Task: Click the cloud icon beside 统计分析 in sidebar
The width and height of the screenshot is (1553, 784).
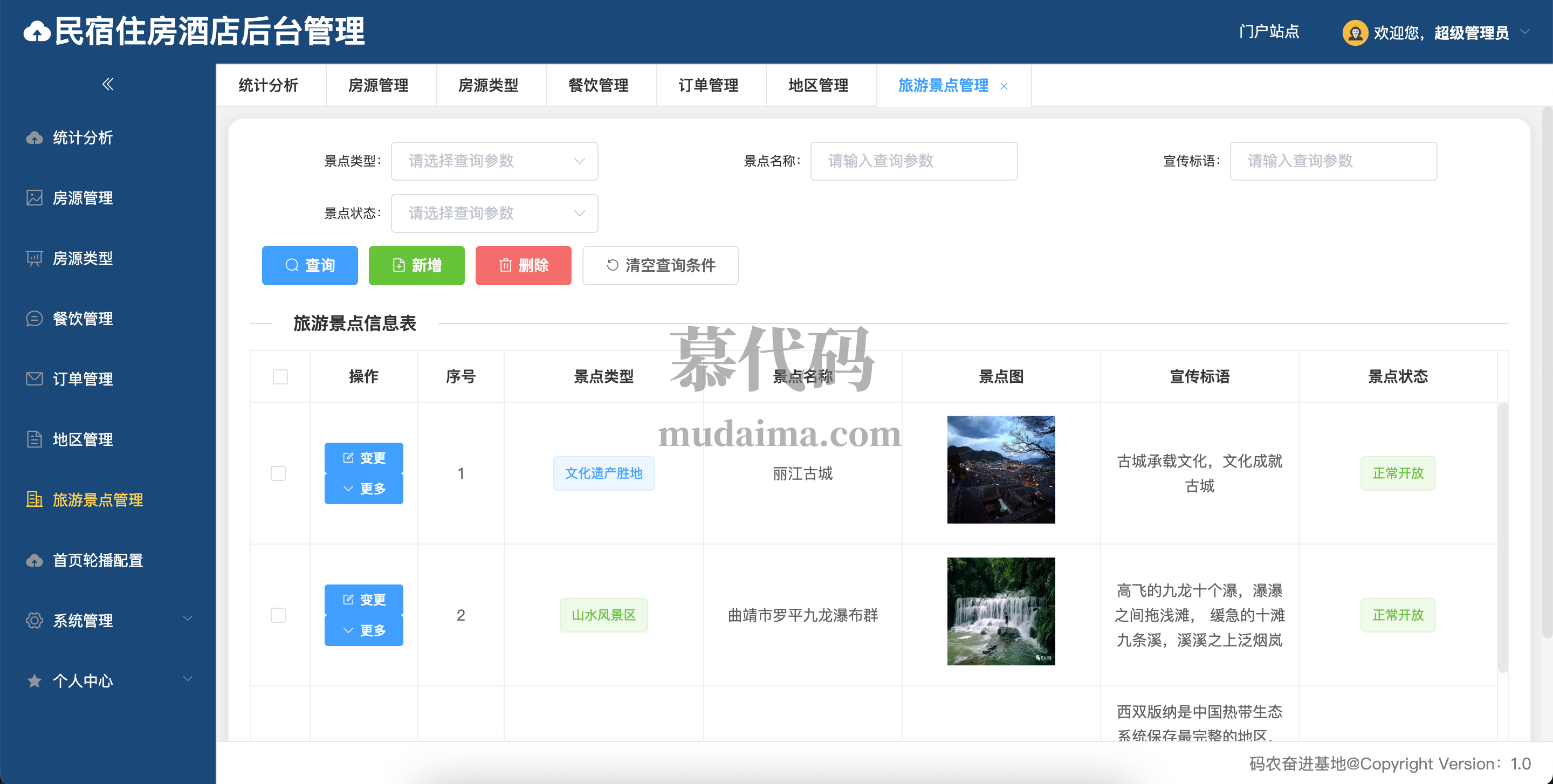Action: 35,138
